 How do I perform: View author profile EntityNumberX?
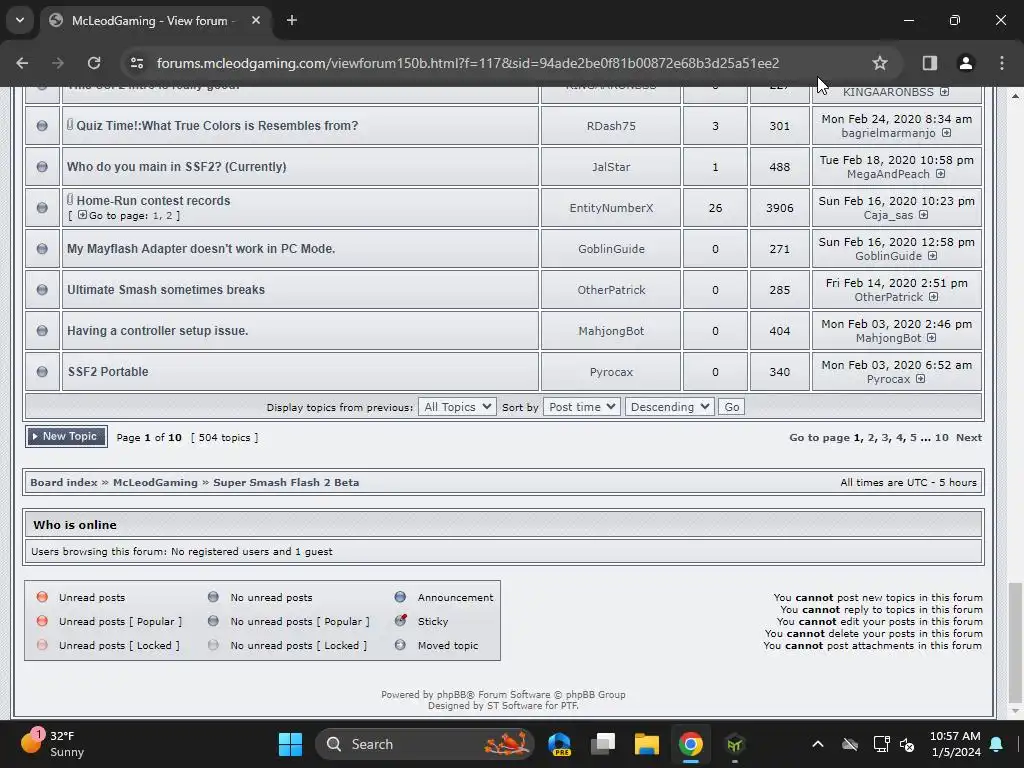[611, 208]
